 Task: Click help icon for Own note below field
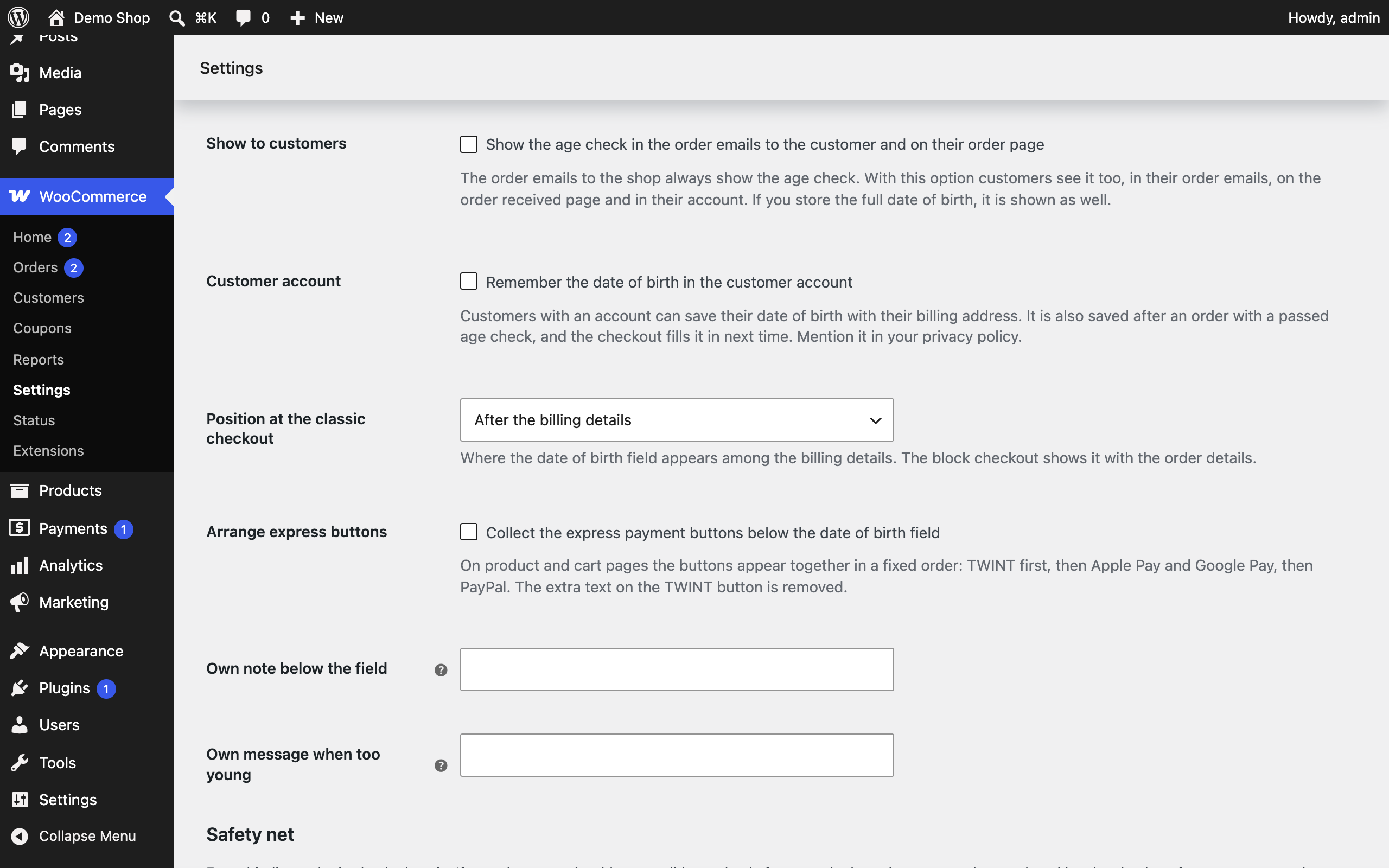pyautogui.click(x=441, y=670)
